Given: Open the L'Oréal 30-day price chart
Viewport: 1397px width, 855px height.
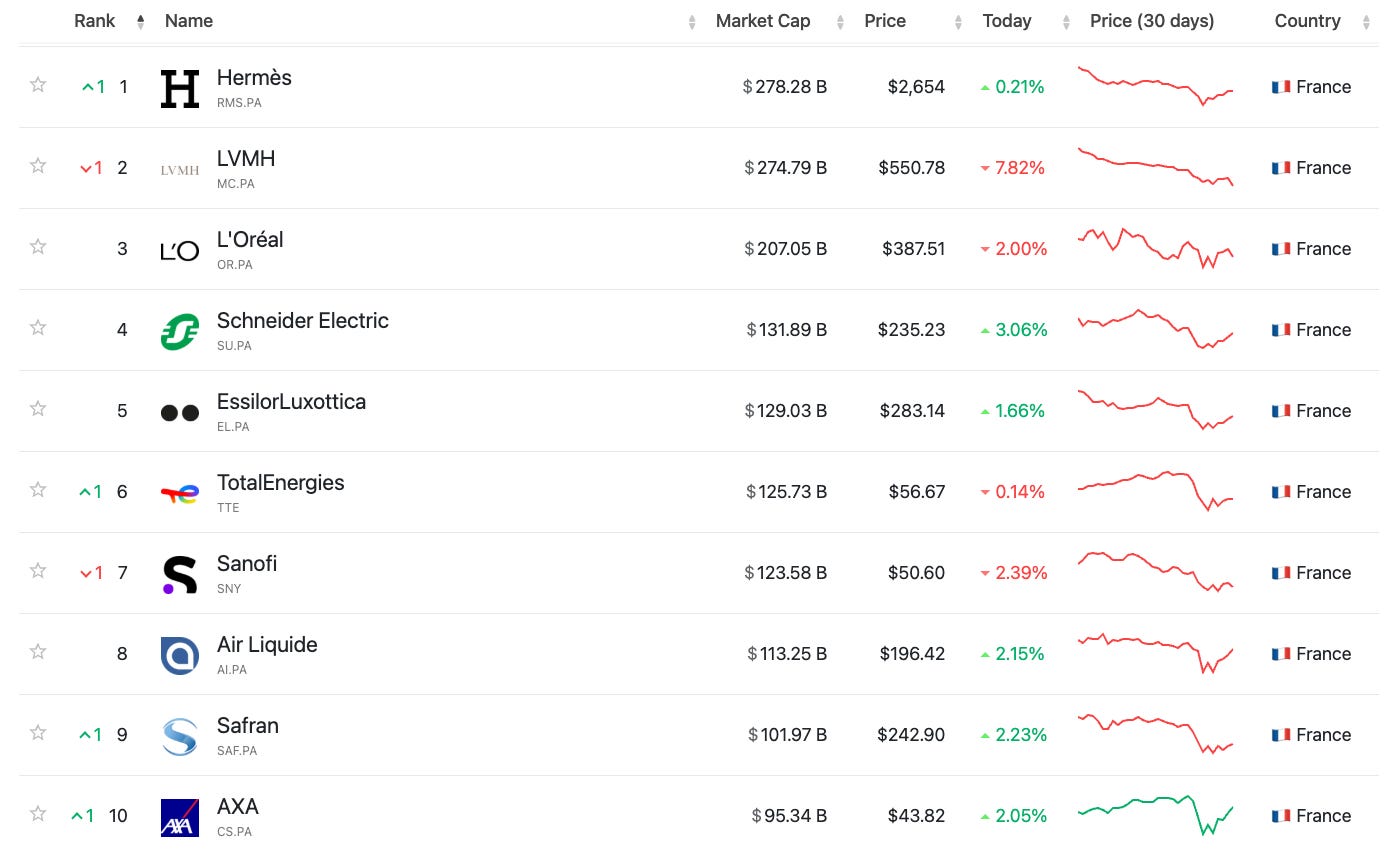Looking at the screenshot, I should (x=1155, y=248).
